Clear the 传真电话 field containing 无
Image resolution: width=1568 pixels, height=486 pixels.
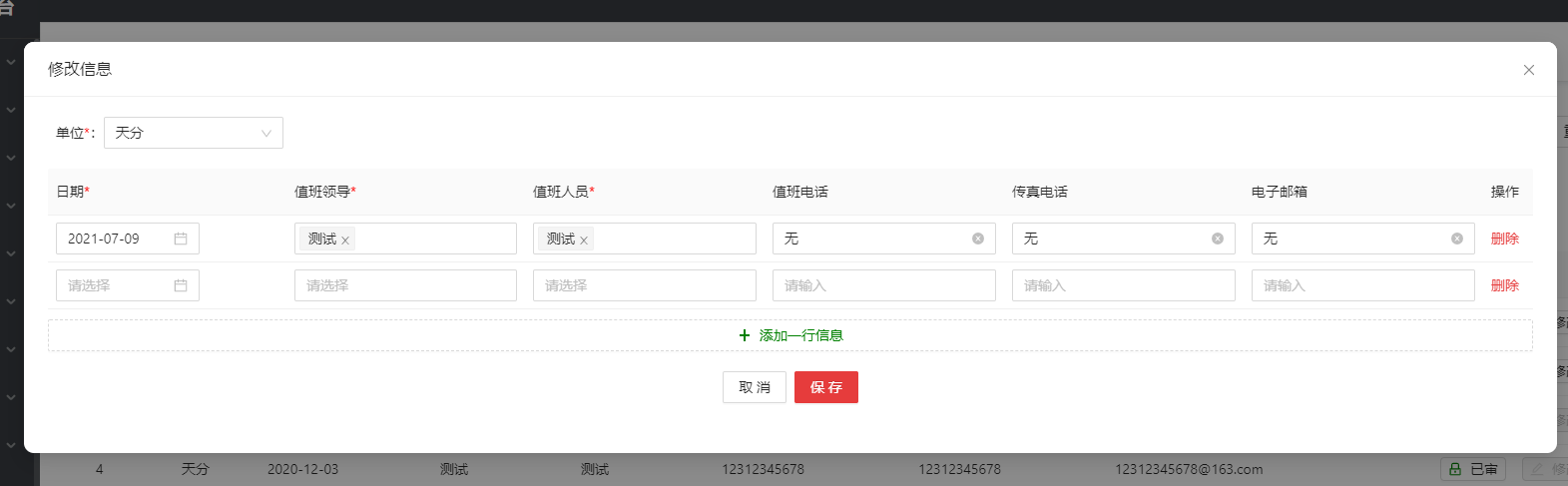pyautogui.click(x=1218, y=239)
